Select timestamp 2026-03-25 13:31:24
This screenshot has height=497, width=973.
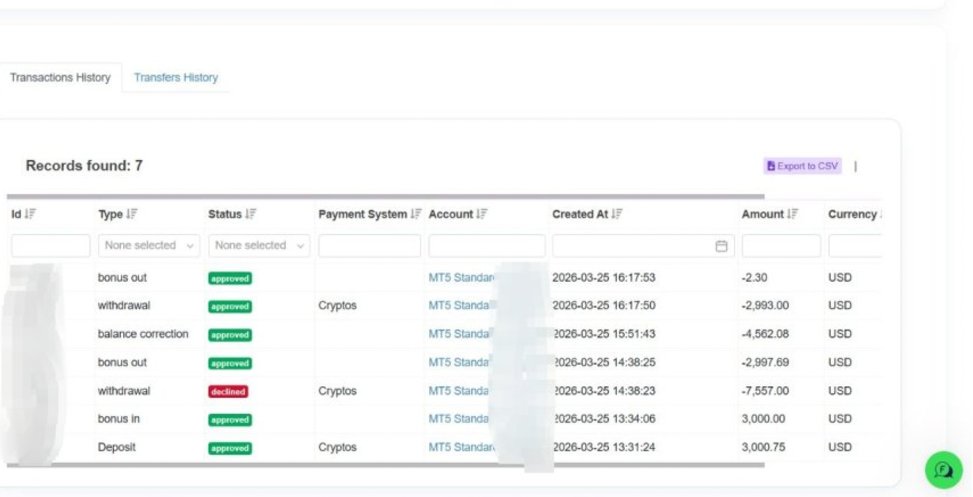point(604,447)
